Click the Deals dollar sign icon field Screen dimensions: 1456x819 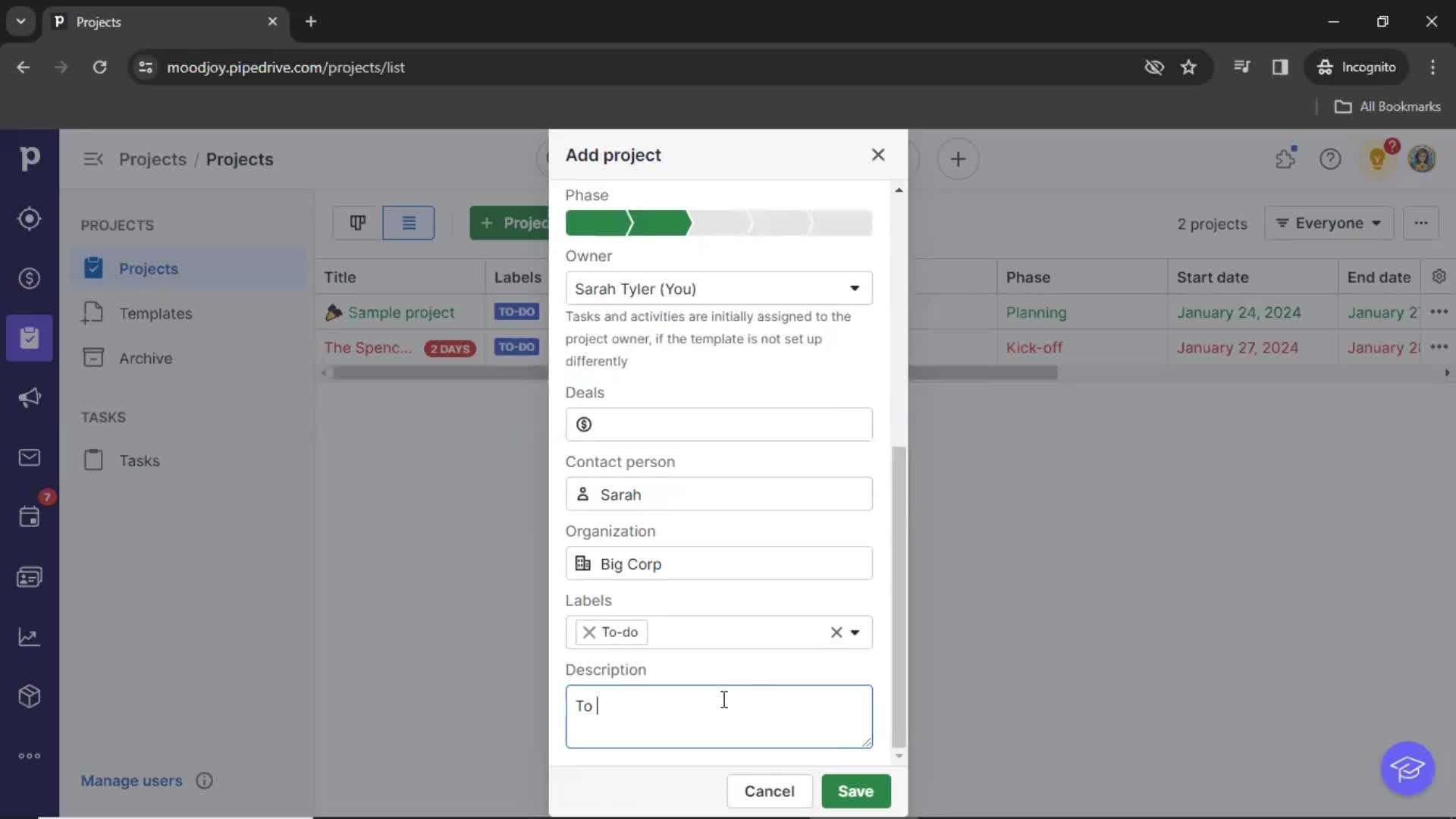tap(583, 424)
